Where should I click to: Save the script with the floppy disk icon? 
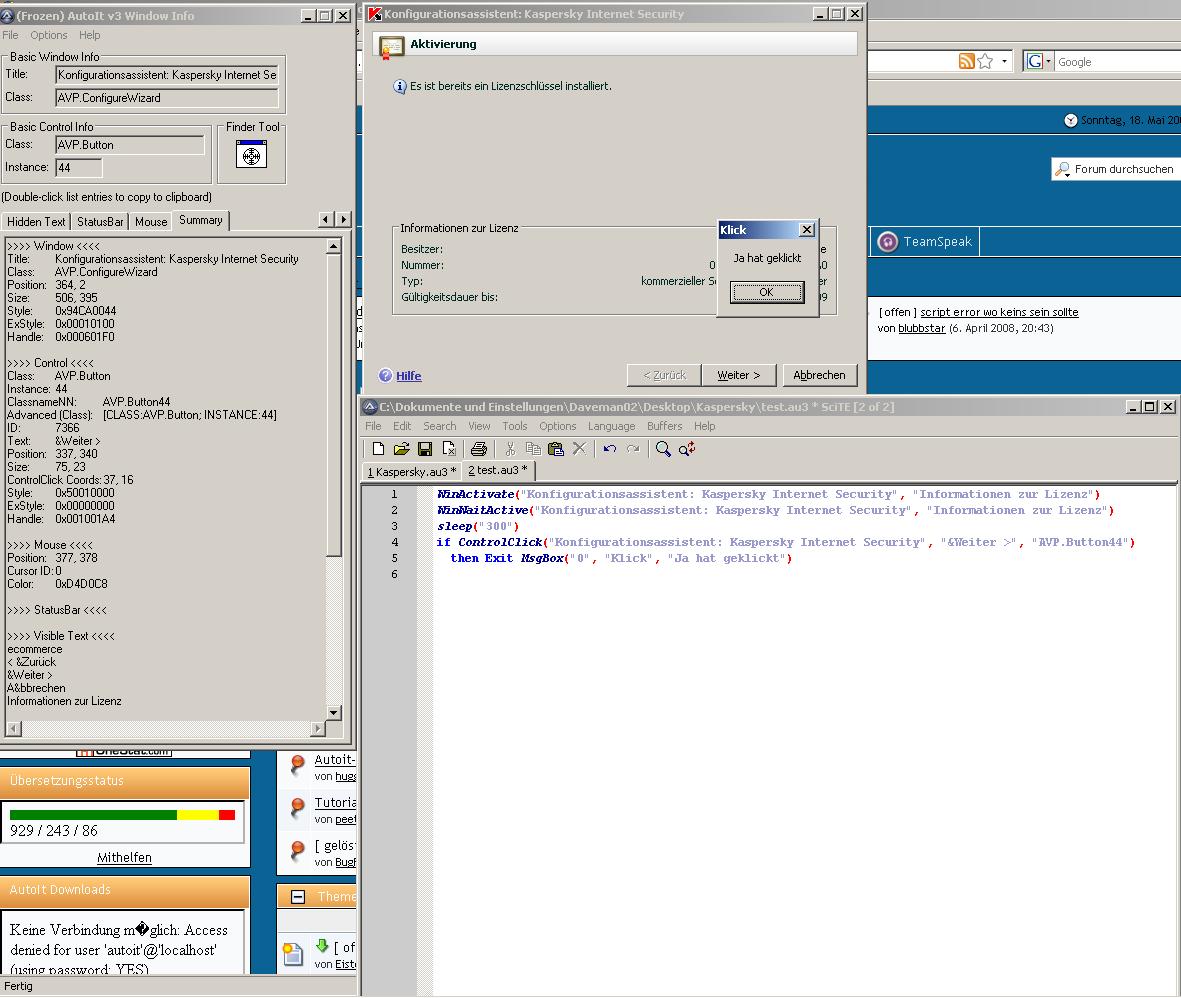click(x=425, y=449)
